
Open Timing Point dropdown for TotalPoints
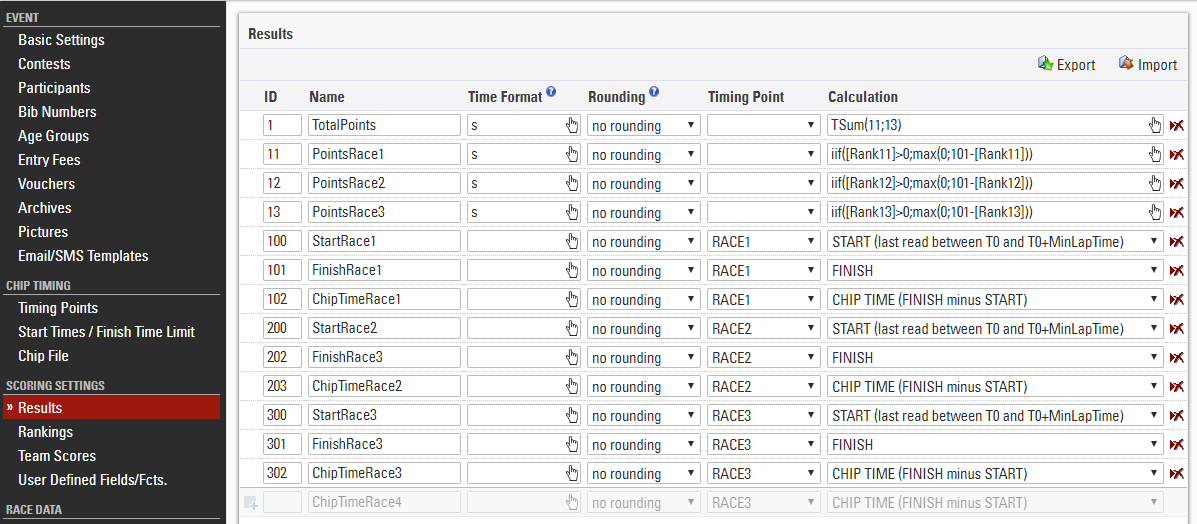coord(763,125)
